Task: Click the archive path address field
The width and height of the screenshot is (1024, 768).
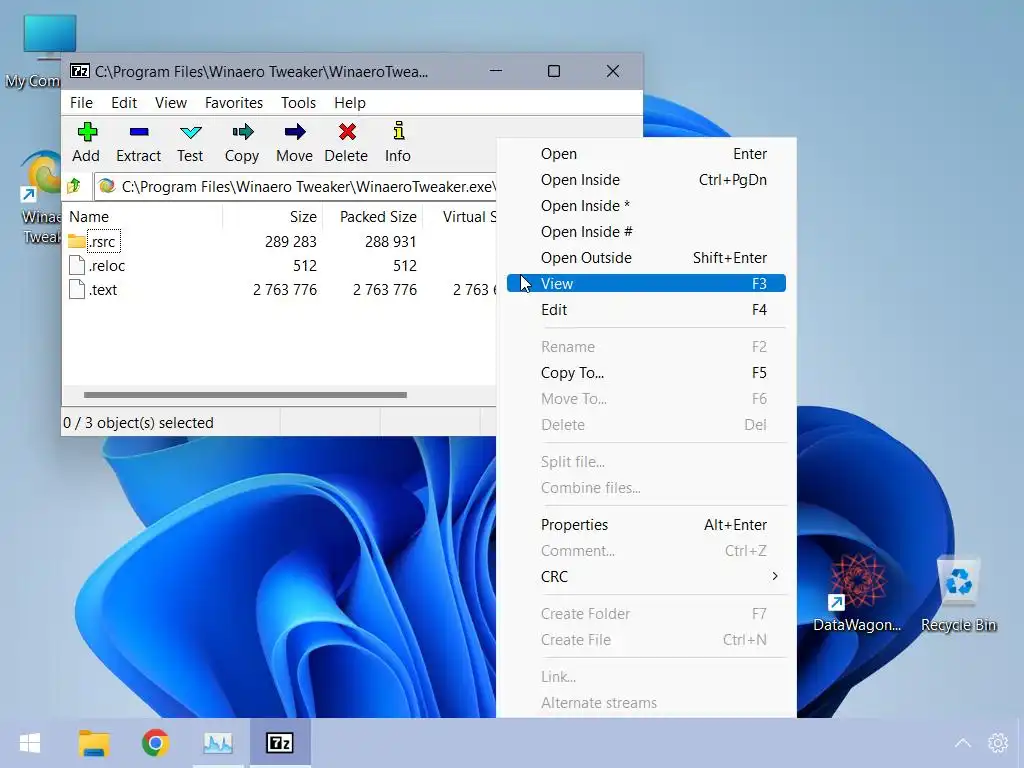Action: click(x=296, y=187)
